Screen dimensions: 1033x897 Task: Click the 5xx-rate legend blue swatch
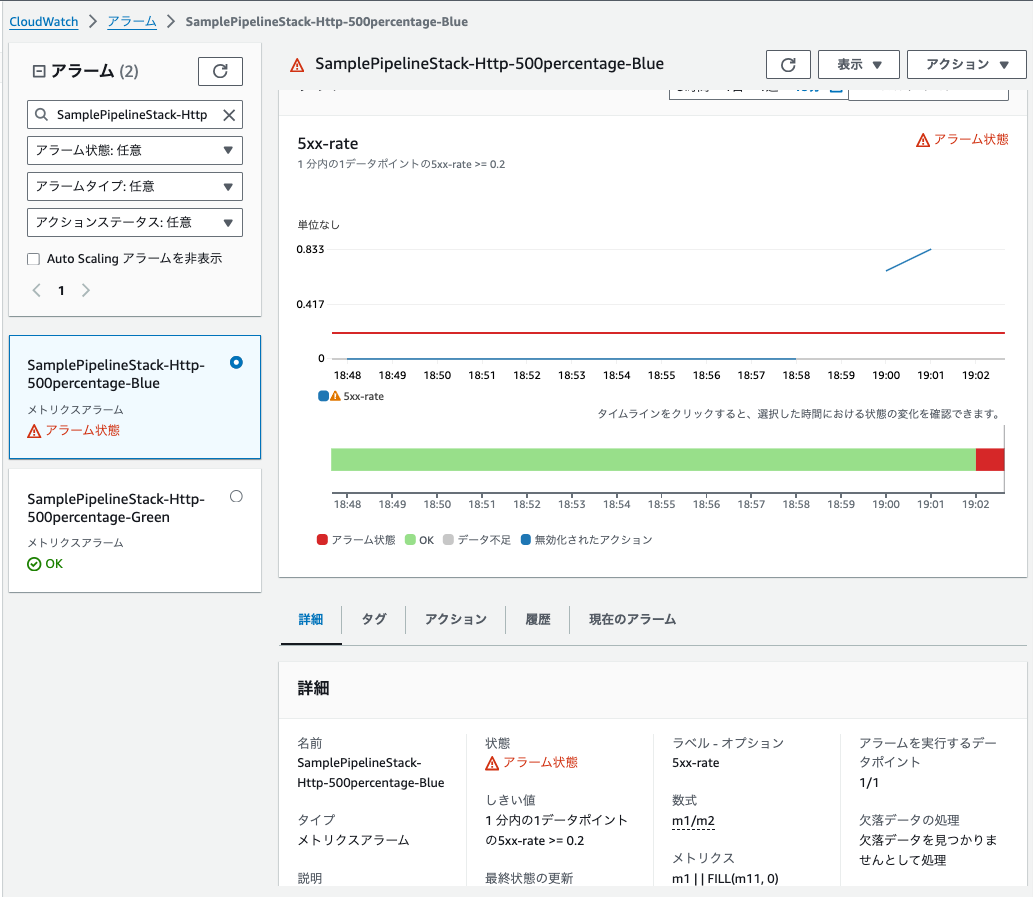(323, 396)
